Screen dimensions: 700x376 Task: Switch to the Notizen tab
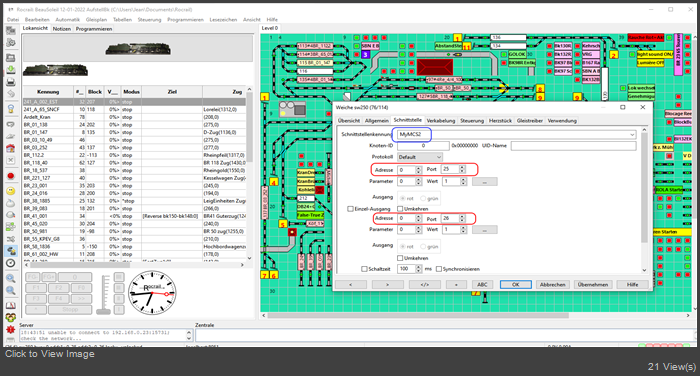click(62, 29)
